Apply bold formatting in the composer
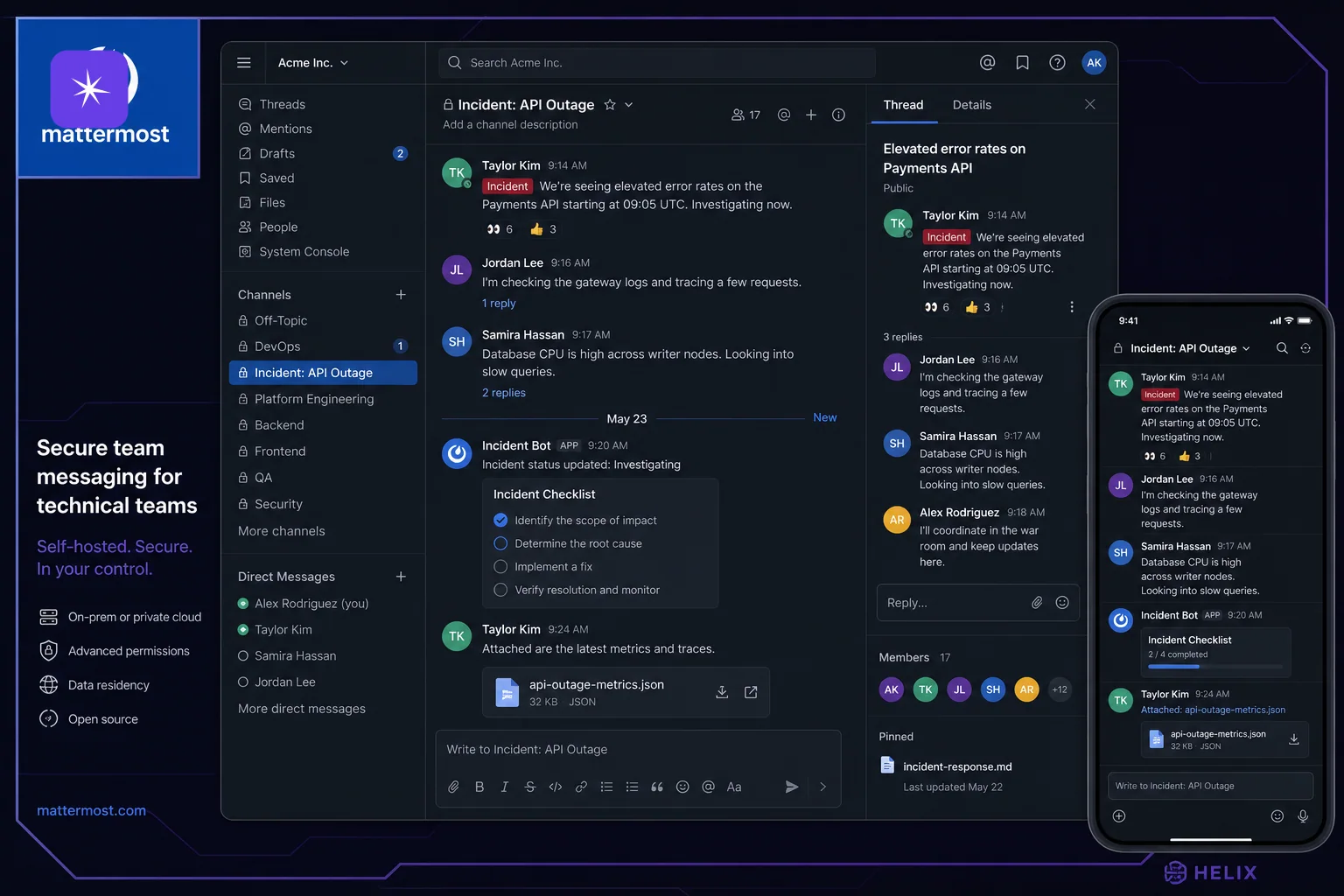Viewport: 1344px width, 896px height. (479, 787)
